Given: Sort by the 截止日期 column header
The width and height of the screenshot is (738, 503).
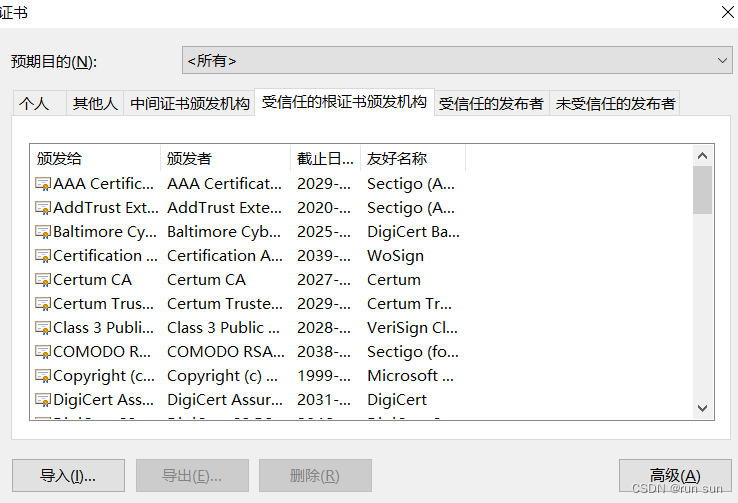Looking at the screenshot, I should click(326, 159).
